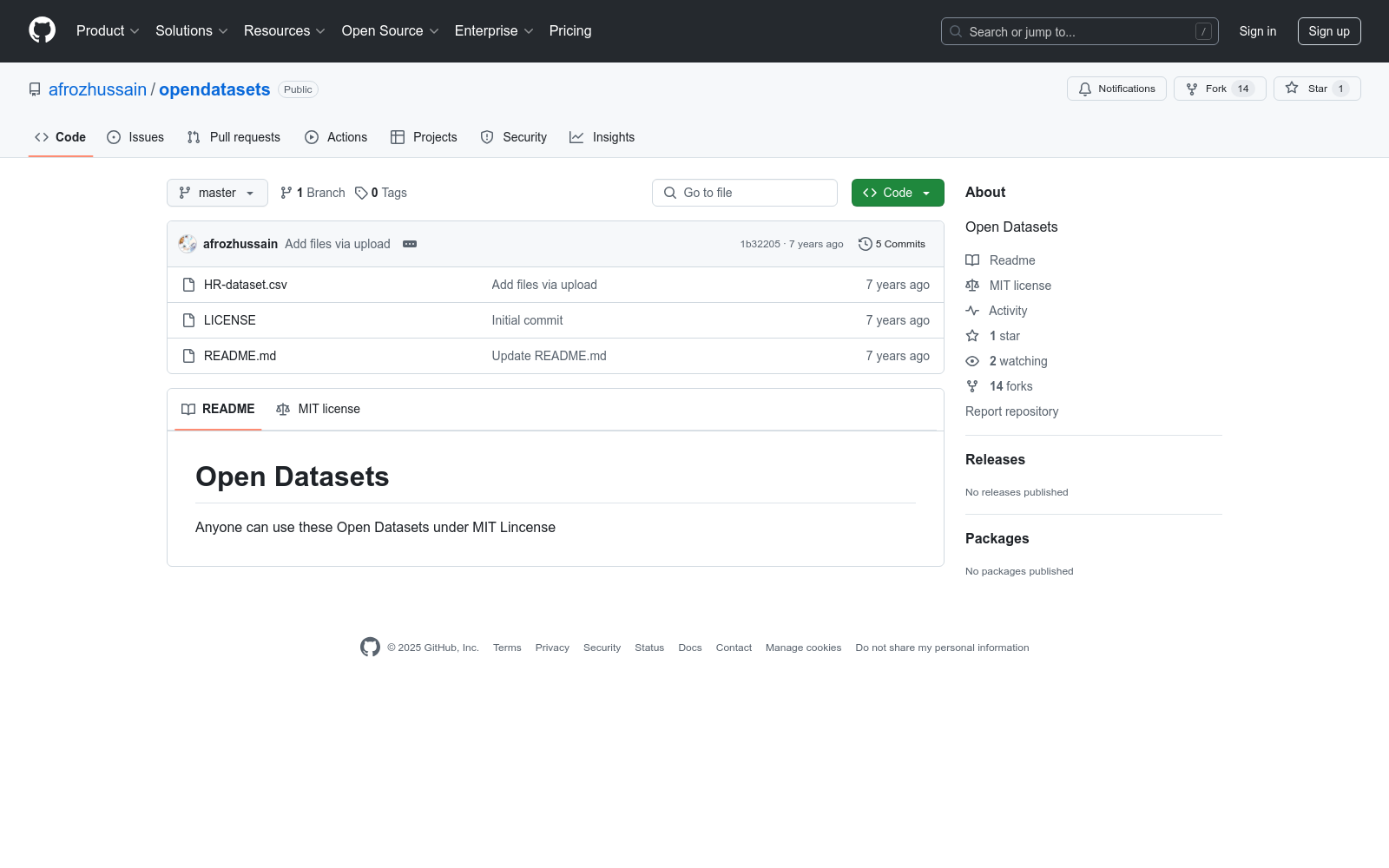Click the scales icon beside MIT license in About
The image size is (1389, 868).
pyautogui.click(x=972, y=286)
